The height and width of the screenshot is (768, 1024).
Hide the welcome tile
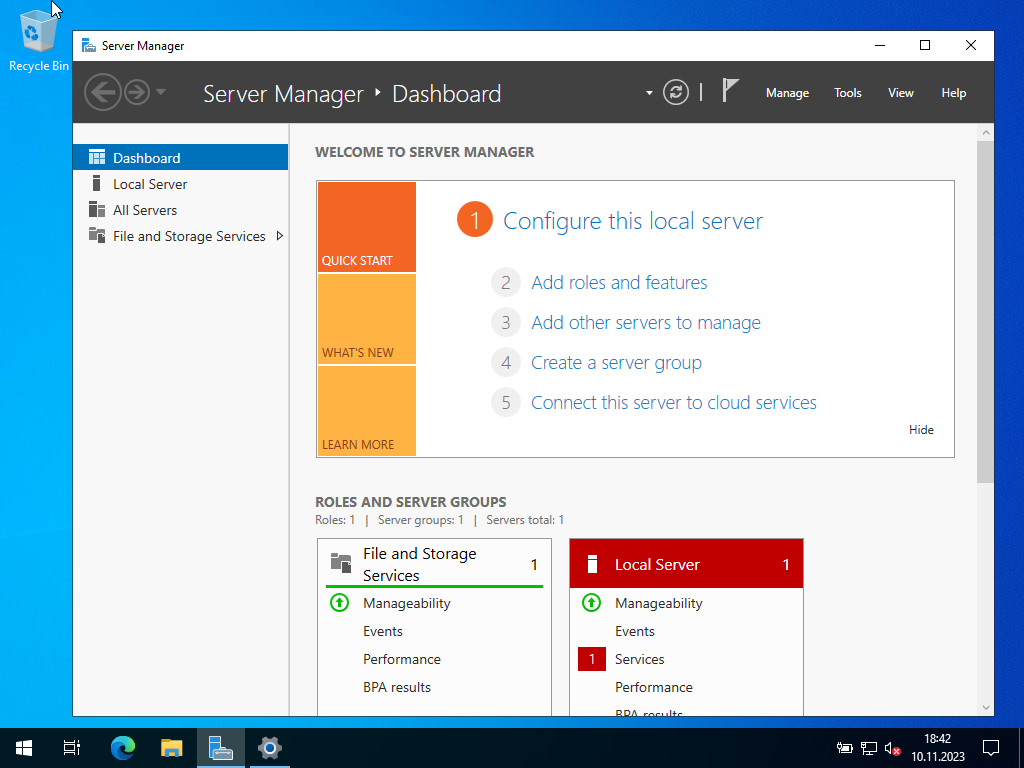click(921, 430)
